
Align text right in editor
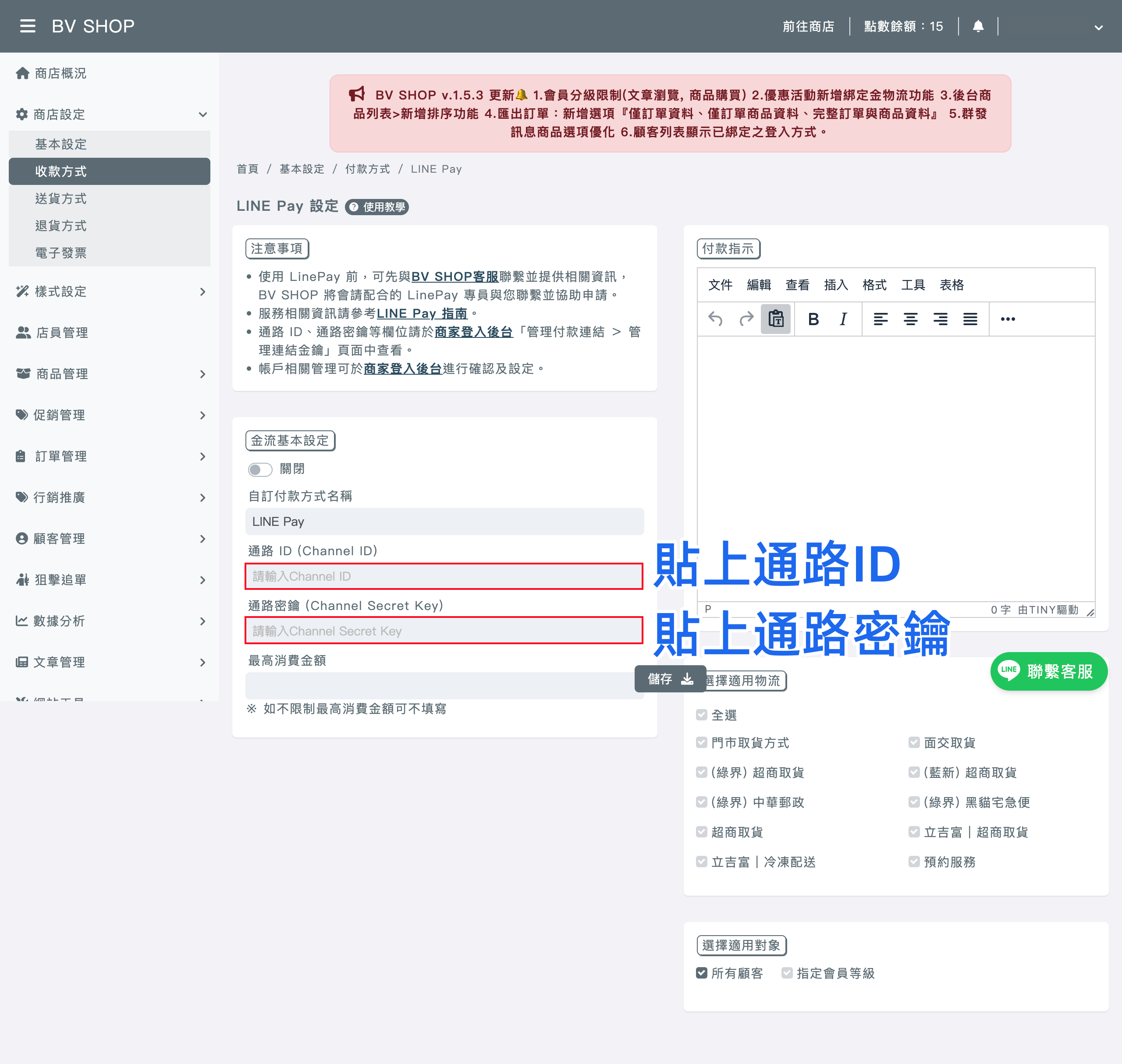(941, 319)
